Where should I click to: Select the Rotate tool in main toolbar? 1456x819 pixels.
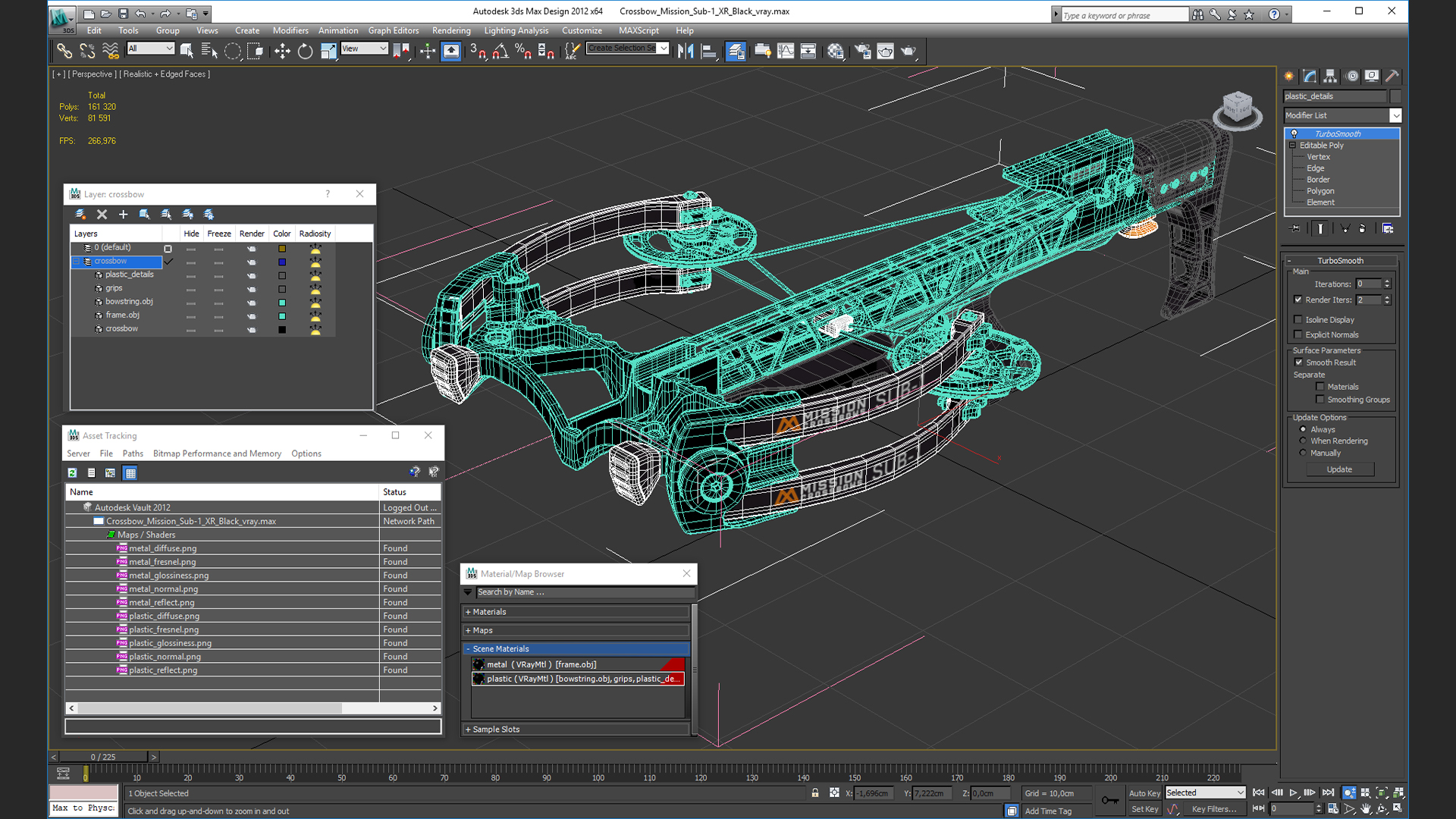coord(305,51)
